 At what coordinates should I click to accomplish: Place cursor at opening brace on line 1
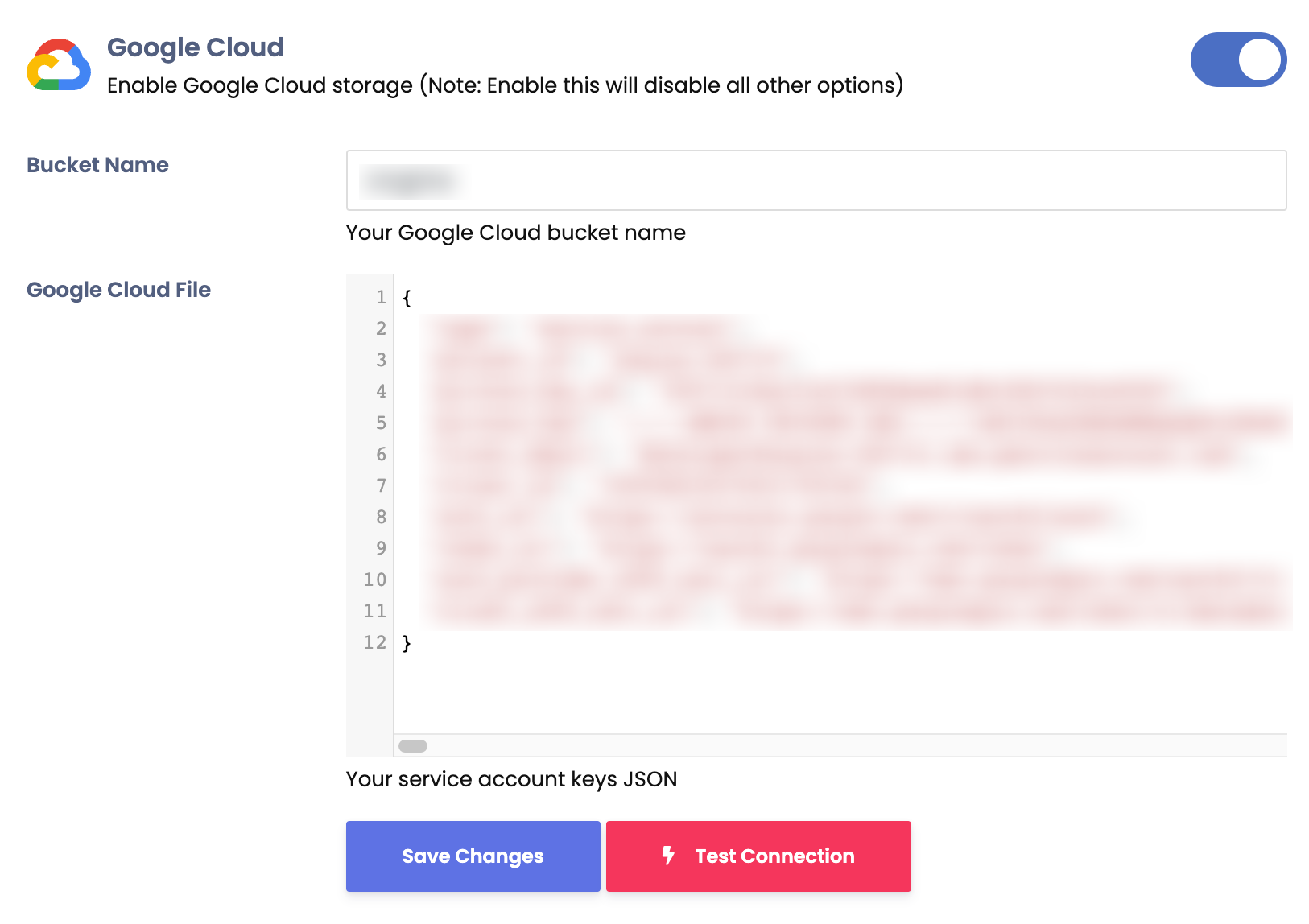407,298
